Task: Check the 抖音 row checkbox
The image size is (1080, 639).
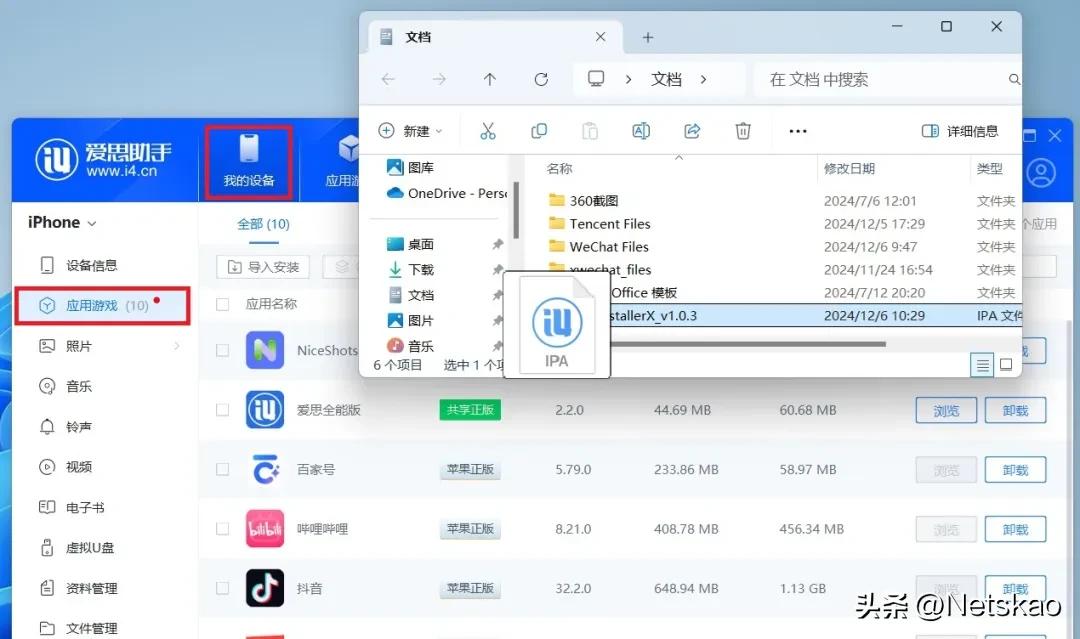Action: 222,588
